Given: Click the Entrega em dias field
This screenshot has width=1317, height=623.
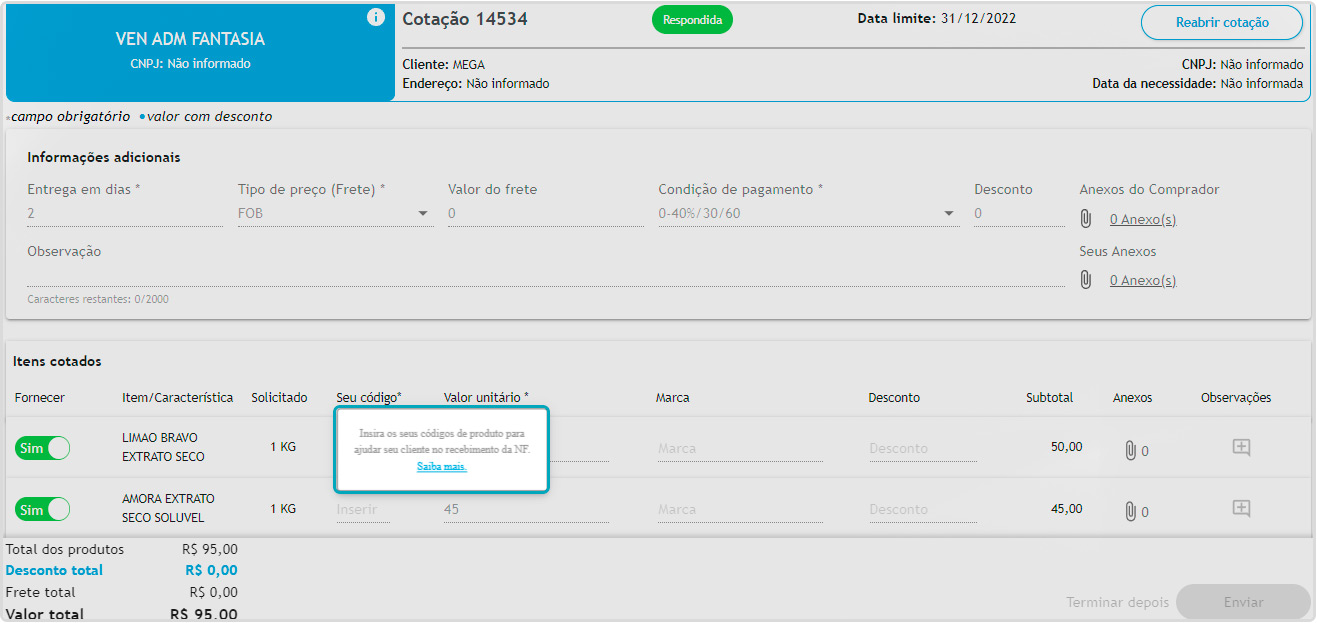Looking at the screenshot, I should point(124,213).
